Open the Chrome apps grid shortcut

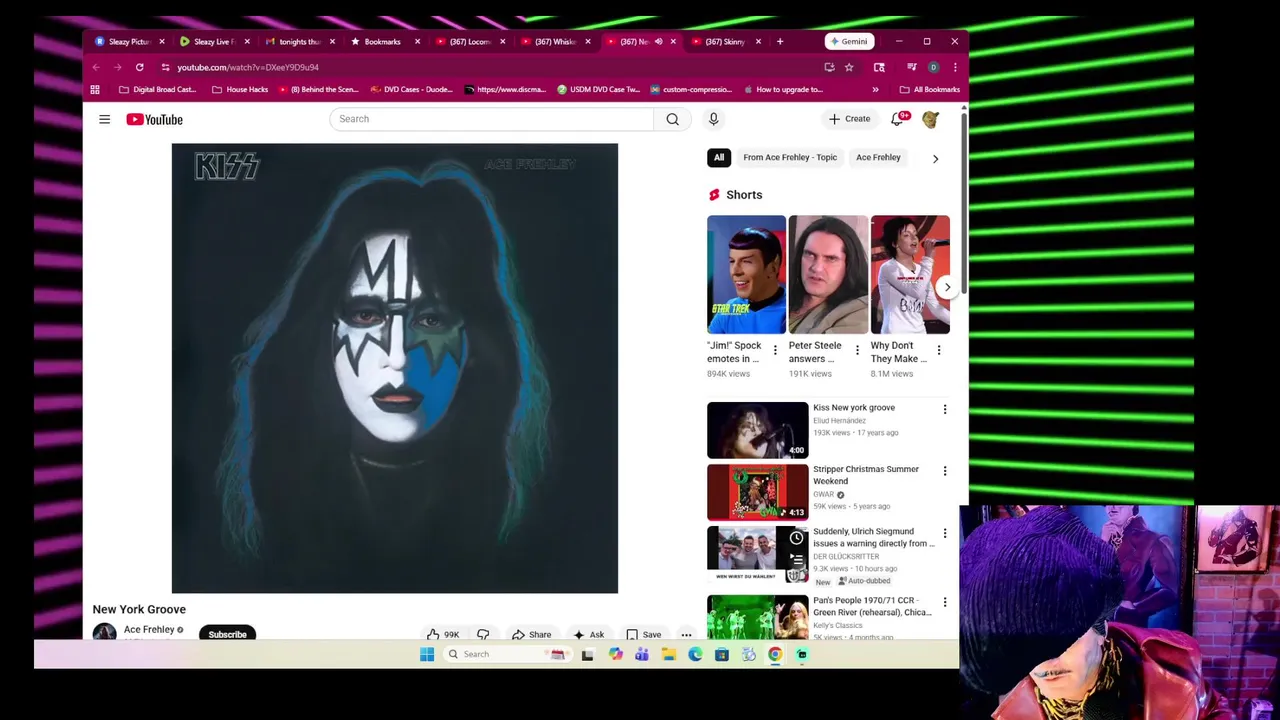click(95, 89)
